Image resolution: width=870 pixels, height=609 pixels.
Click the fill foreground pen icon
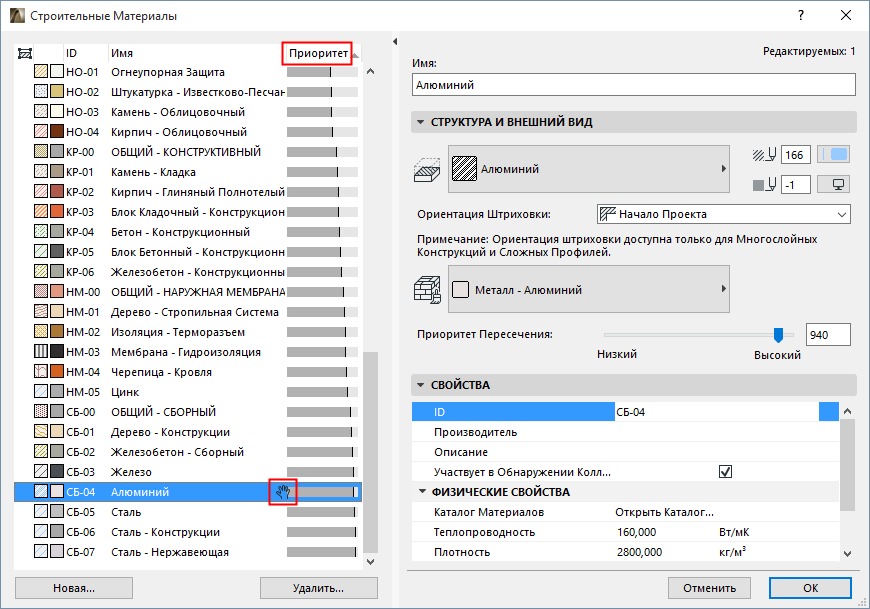[764, 155]
